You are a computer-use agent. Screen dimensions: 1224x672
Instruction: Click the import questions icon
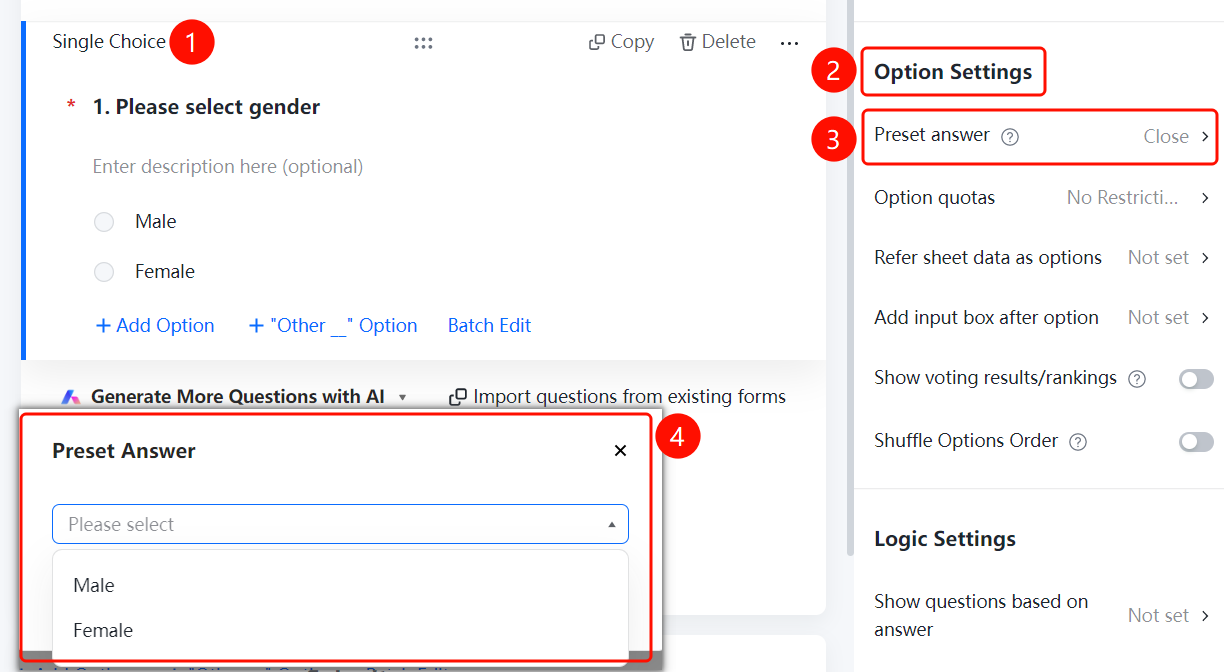coord(458,397)
